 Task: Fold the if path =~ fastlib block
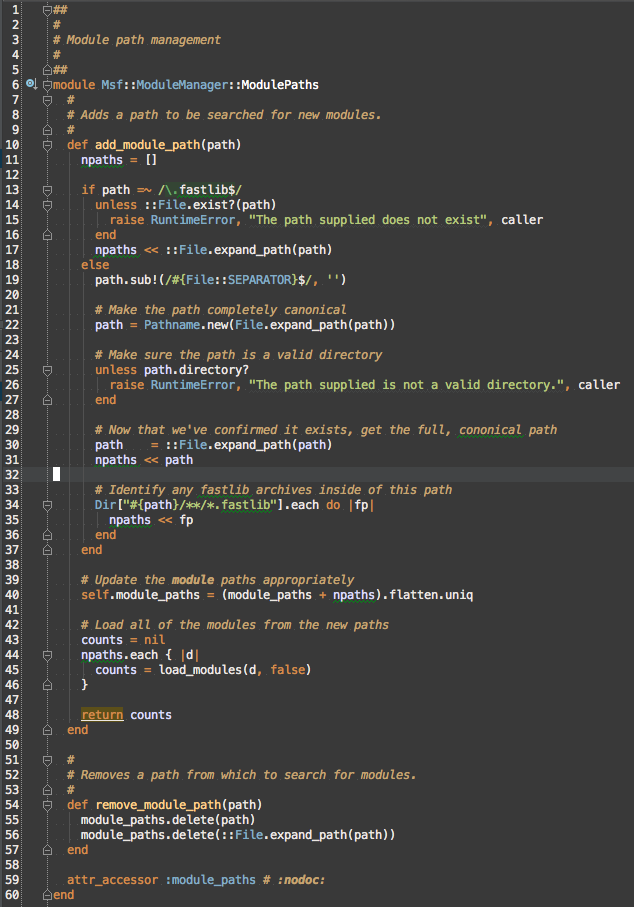click(x=47, y=190)
